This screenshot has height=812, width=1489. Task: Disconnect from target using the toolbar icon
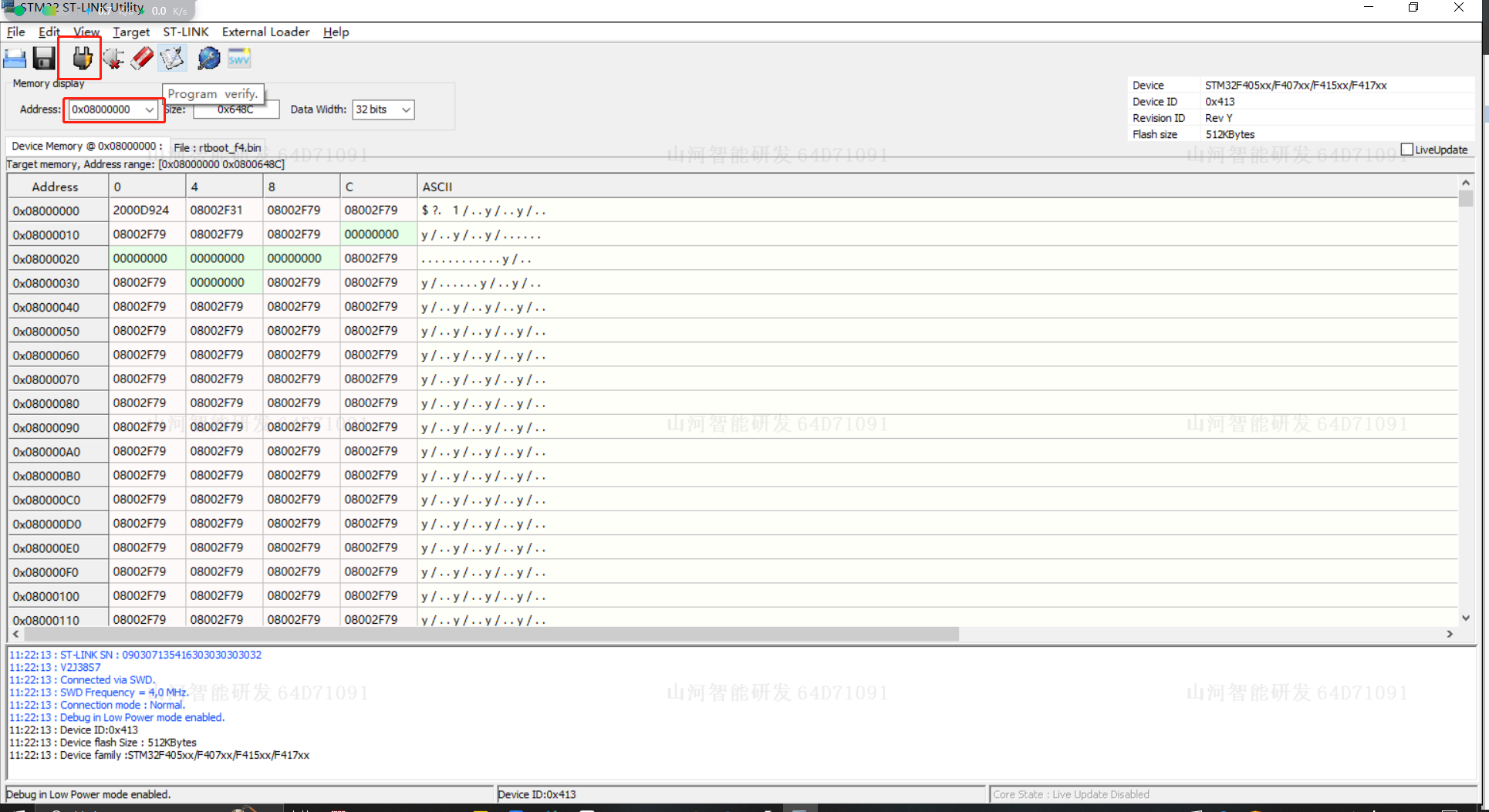pyautogui.click(x=113, y=59)
